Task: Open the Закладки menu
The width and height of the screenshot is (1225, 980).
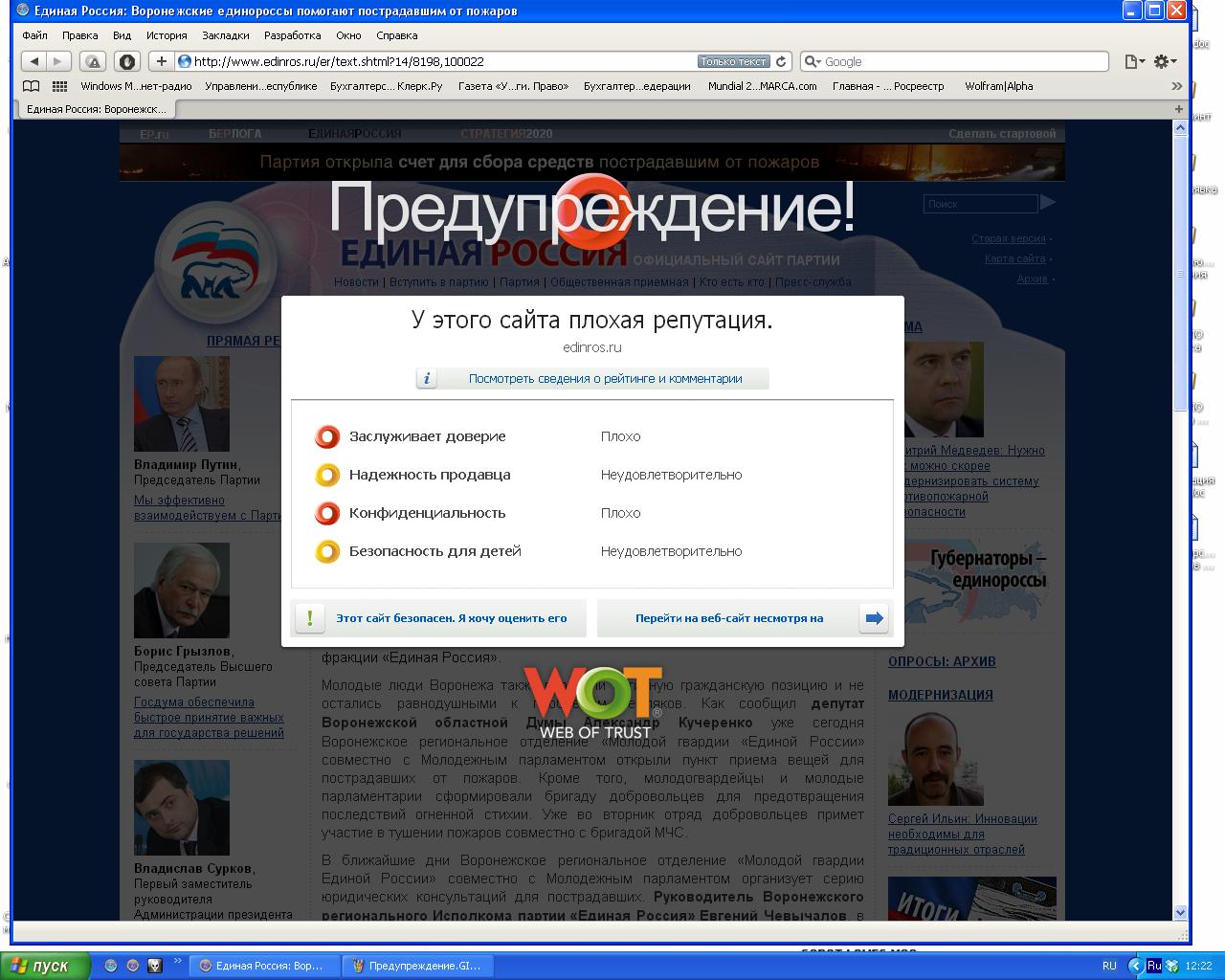Action: (x=226, y=35)
